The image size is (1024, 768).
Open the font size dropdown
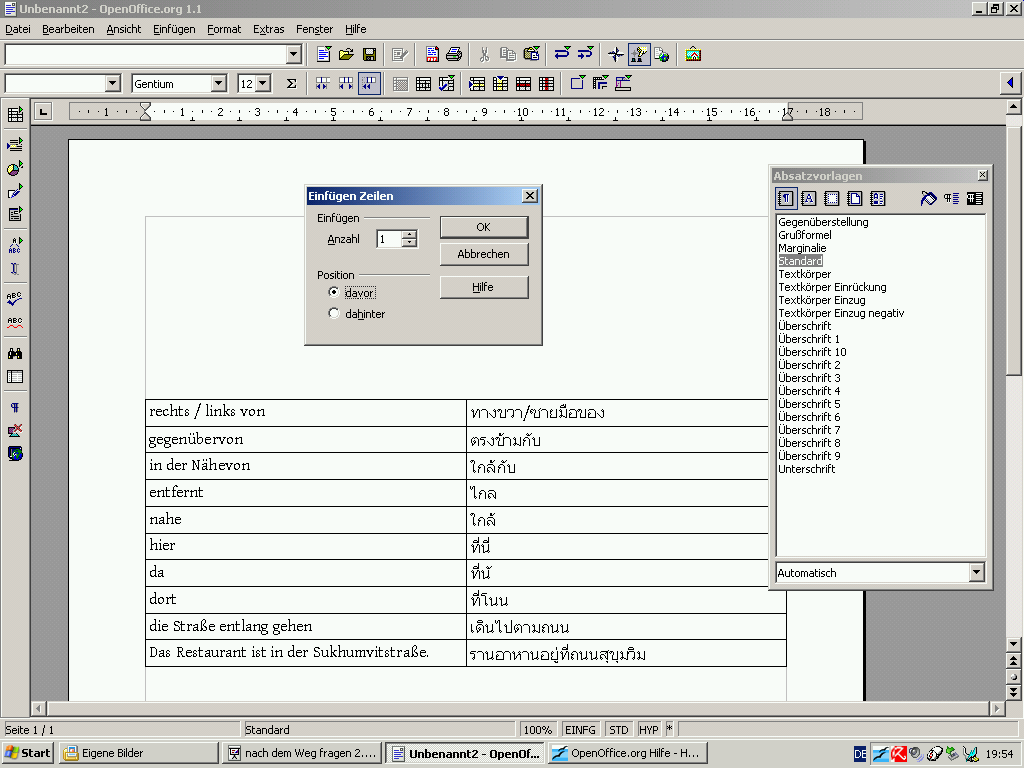[x=263, y=84]
